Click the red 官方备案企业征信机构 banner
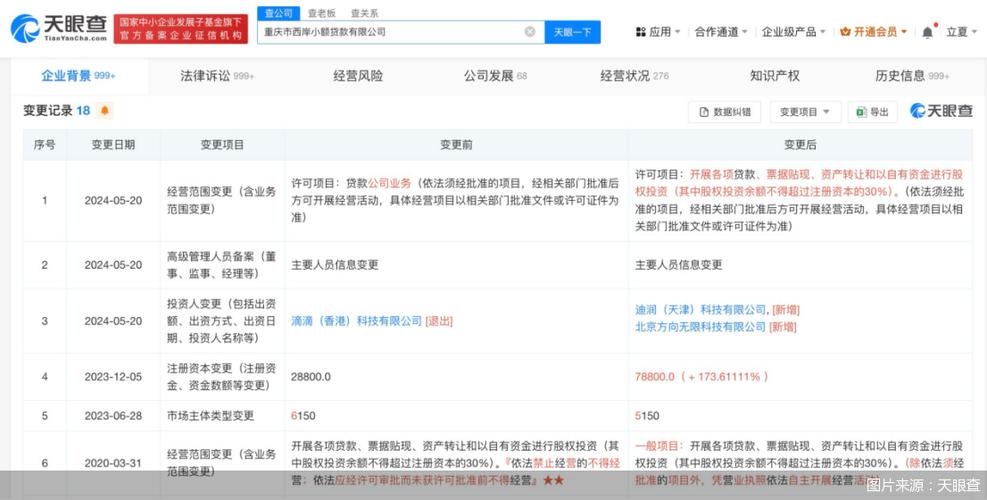 (x=181, y=29)
